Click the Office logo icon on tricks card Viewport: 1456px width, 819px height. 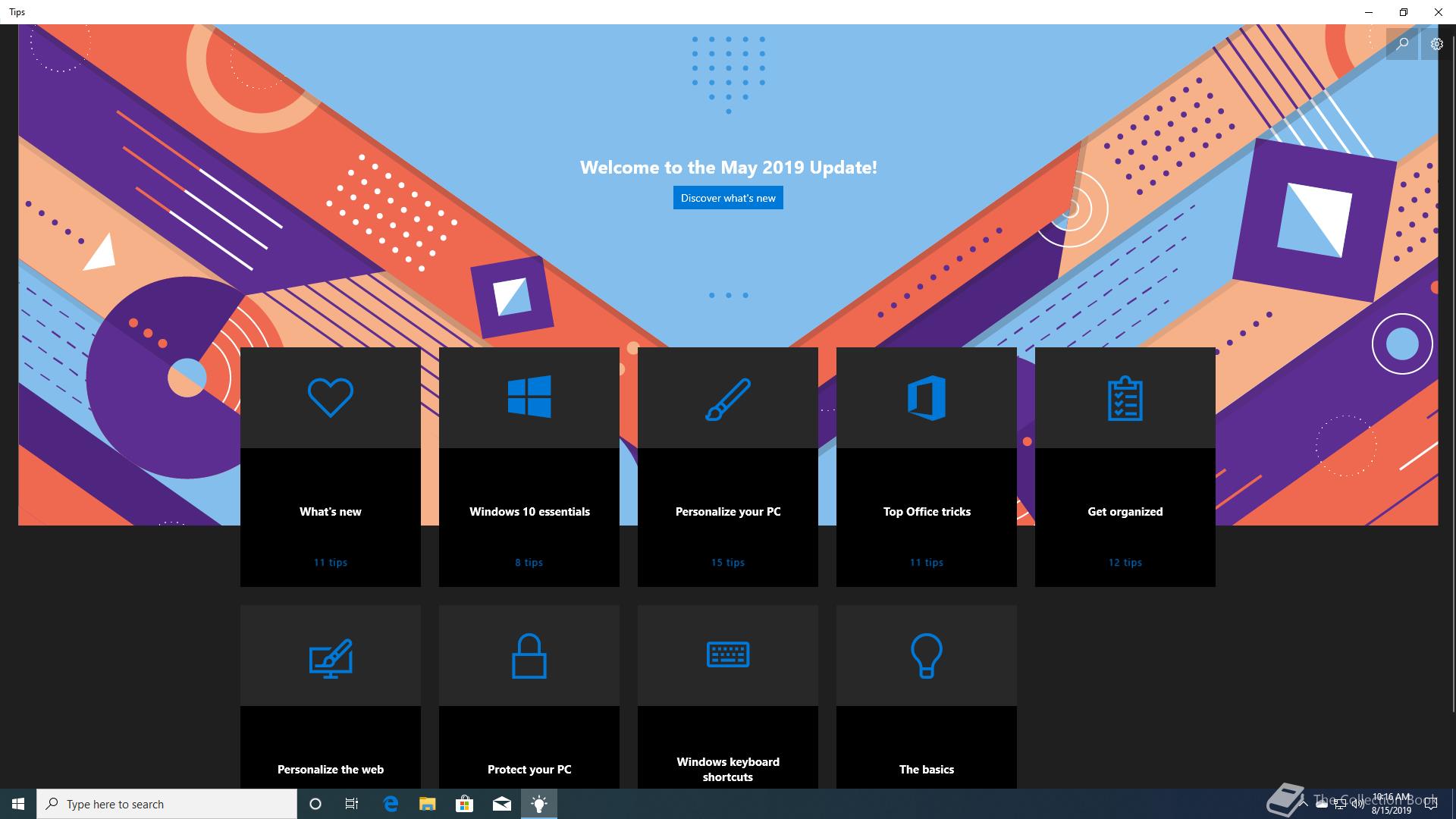(927, 397)
